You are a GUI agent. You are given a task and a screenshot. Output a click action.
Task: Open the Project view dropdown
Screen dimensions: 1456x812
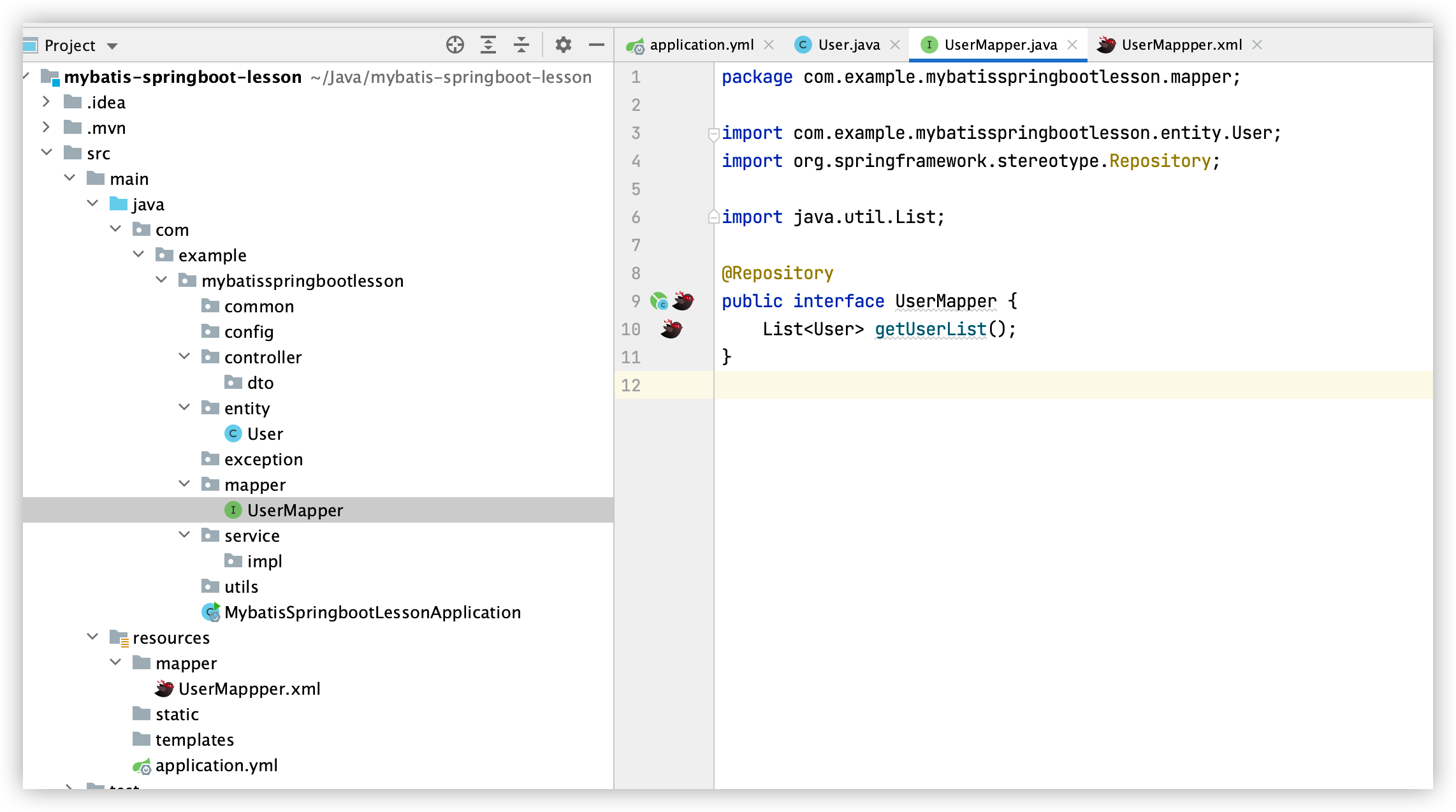pyautogui.click(x=112, y=46)
